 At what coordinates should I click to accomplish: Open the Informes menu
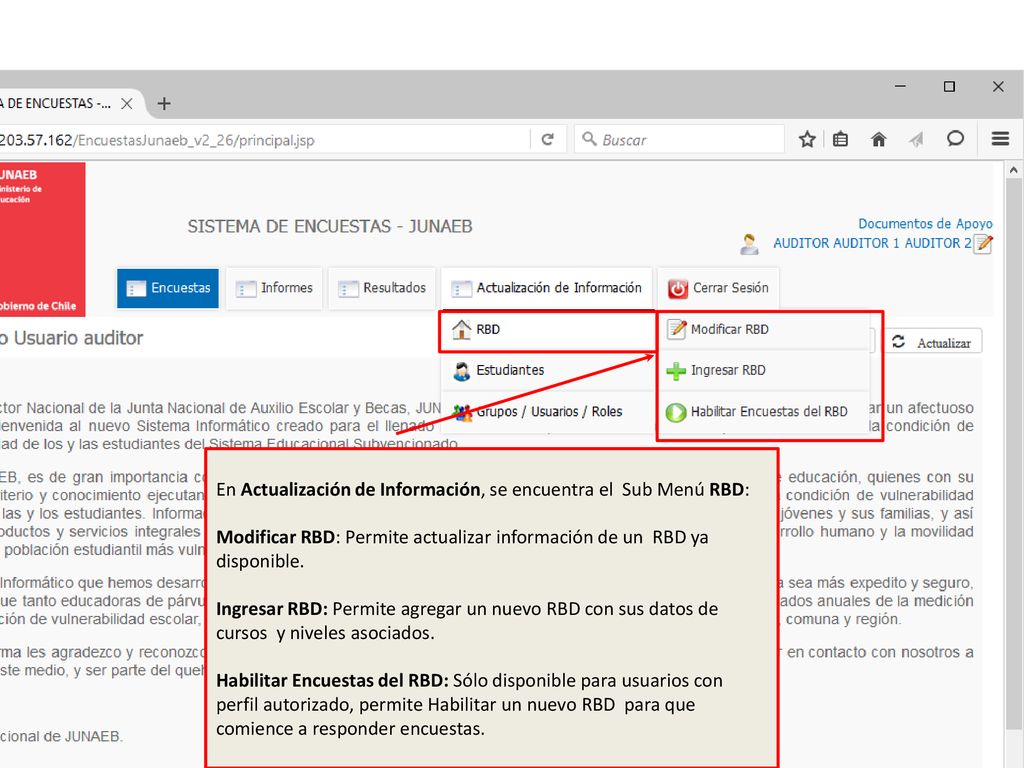click(x=274, y=288)
